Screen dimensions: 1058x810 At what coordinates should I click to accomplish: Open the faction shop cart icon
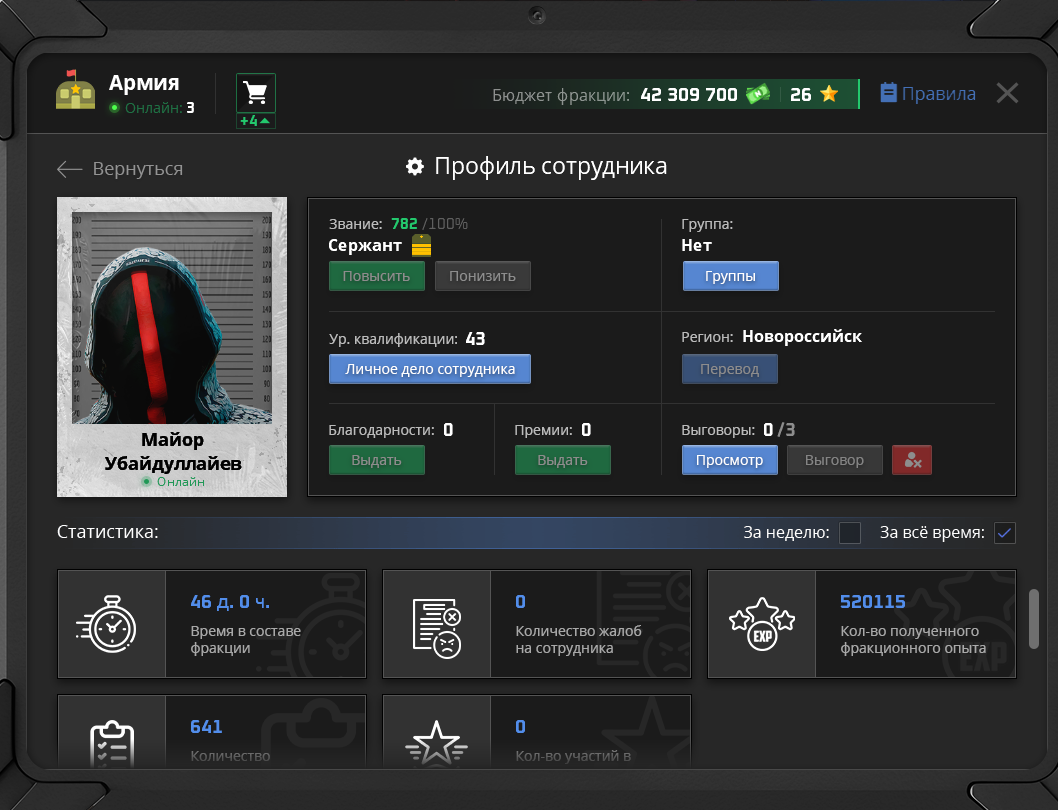(256, 94)
